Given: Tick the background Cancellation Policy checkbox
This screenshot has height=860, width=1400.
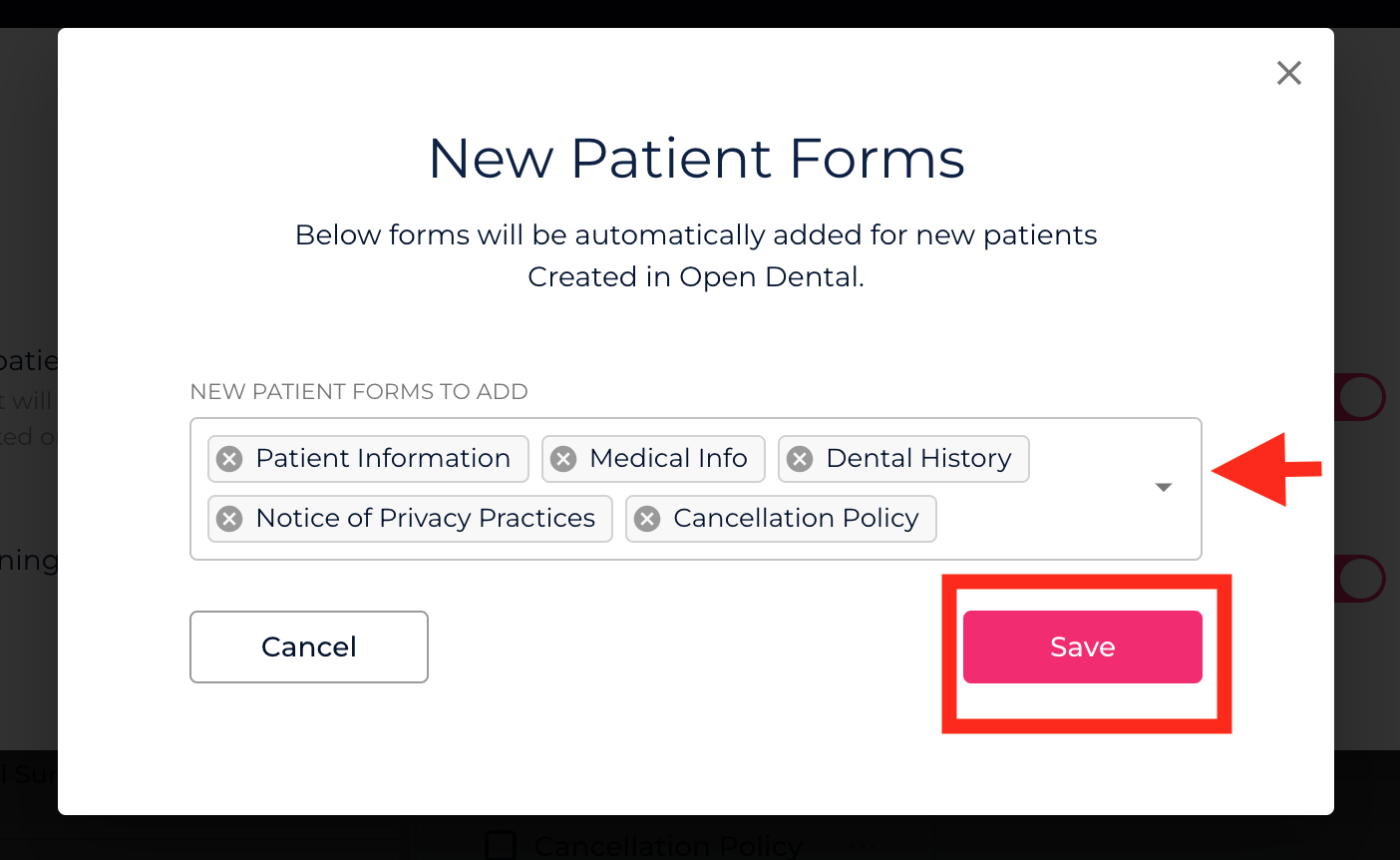Looking at the screenshot, I should (x=500, y=846).
